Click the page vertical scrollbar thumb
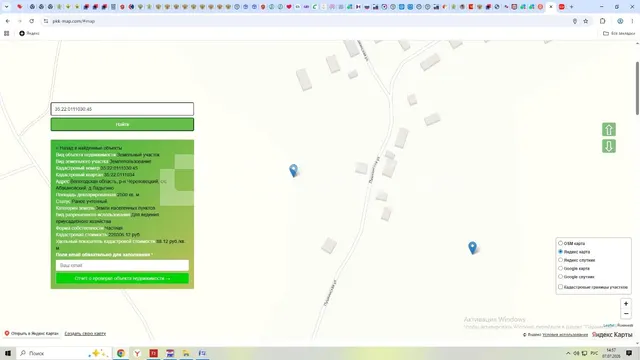This screenshot has width=640, height=360. point(637,88)
